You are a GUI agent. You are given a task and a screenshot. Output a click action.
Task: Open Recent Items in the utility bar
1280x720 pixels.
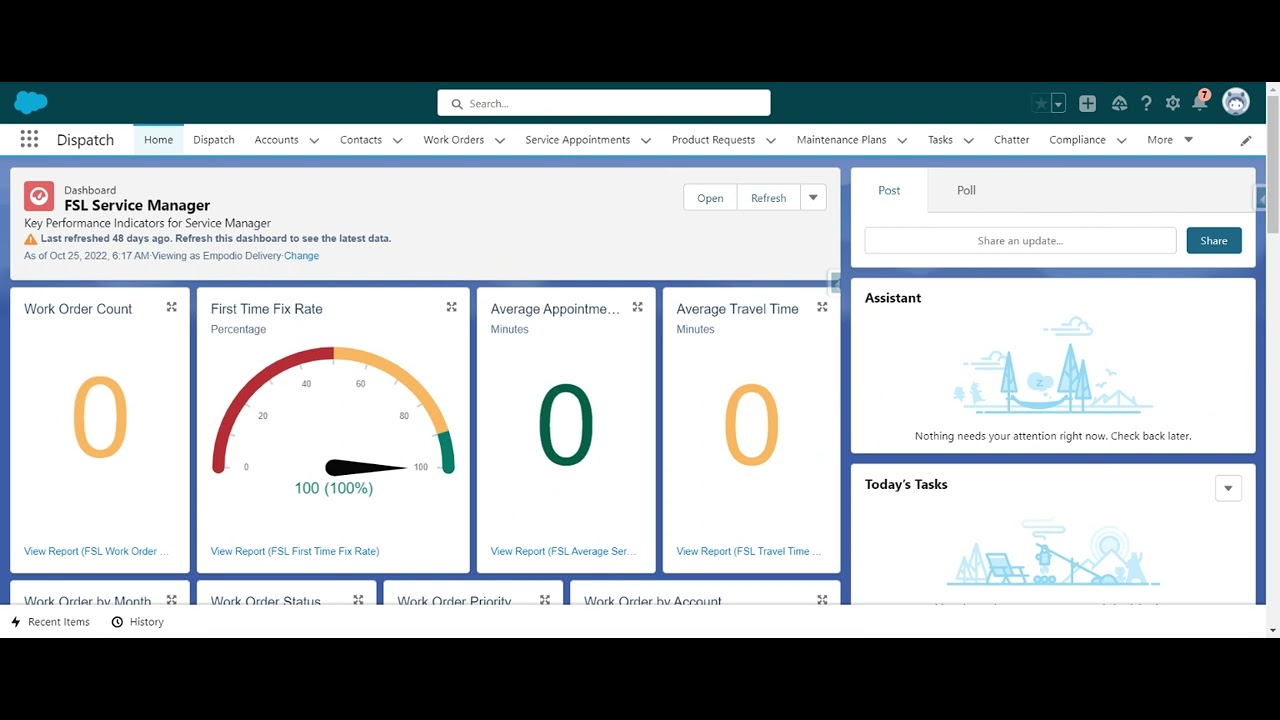50,622
